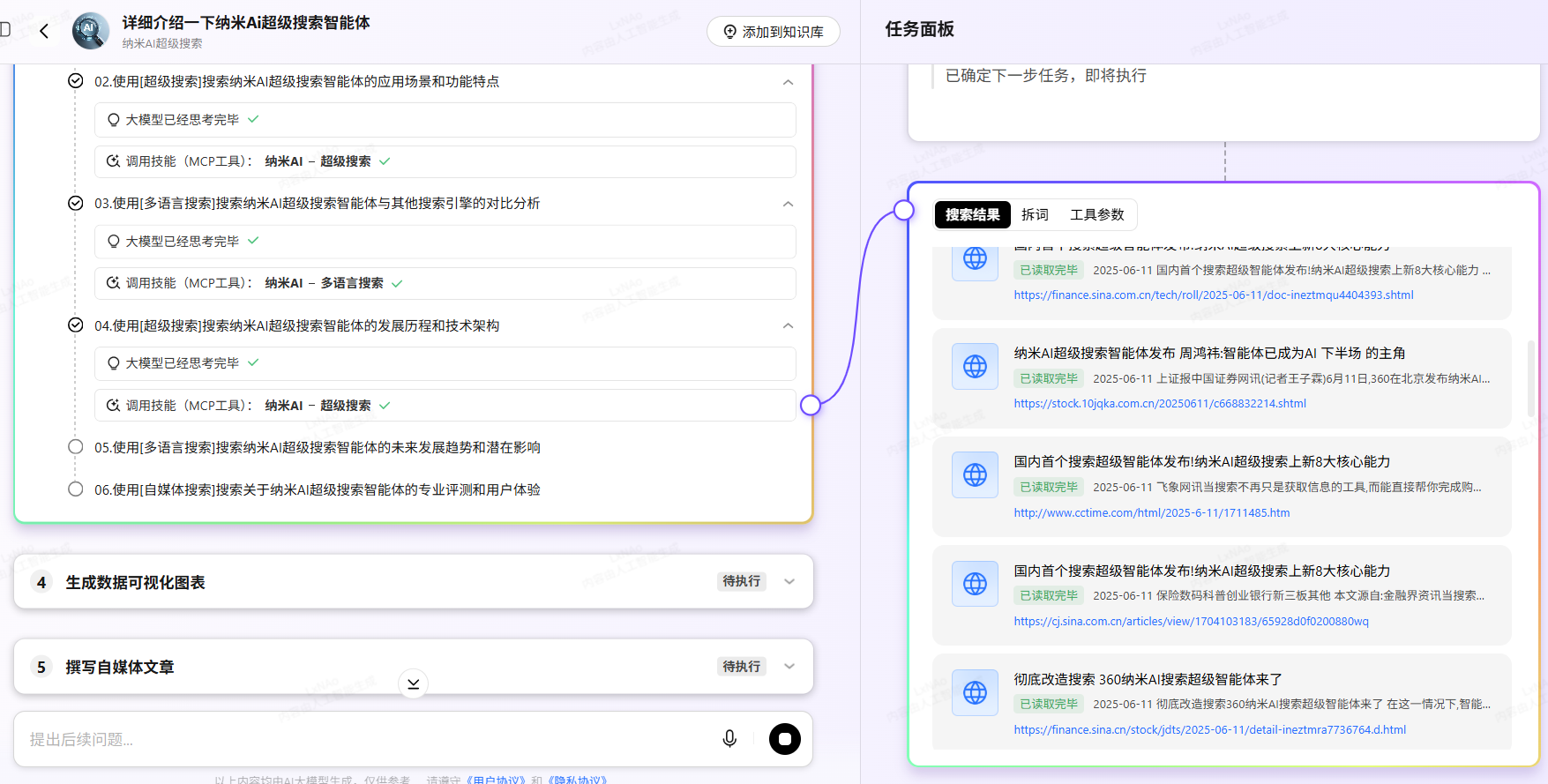This screenshot has height=784, width=1548.
Task: Collapse step 04 发展历程和技术架构 section
Action: point(788,325)
